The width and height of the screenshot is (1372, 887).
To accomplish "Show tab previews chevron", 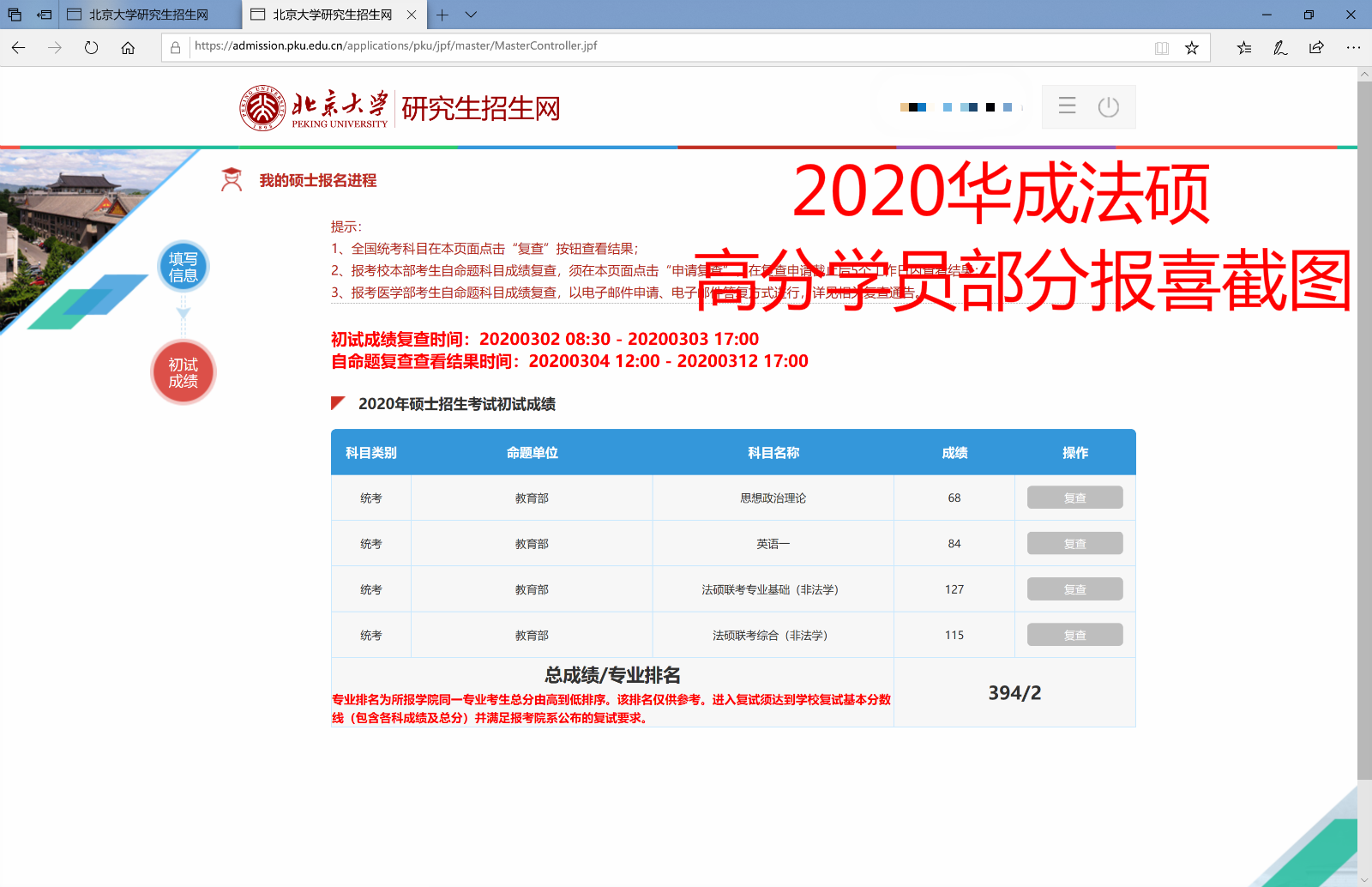I will coord(471,15).
